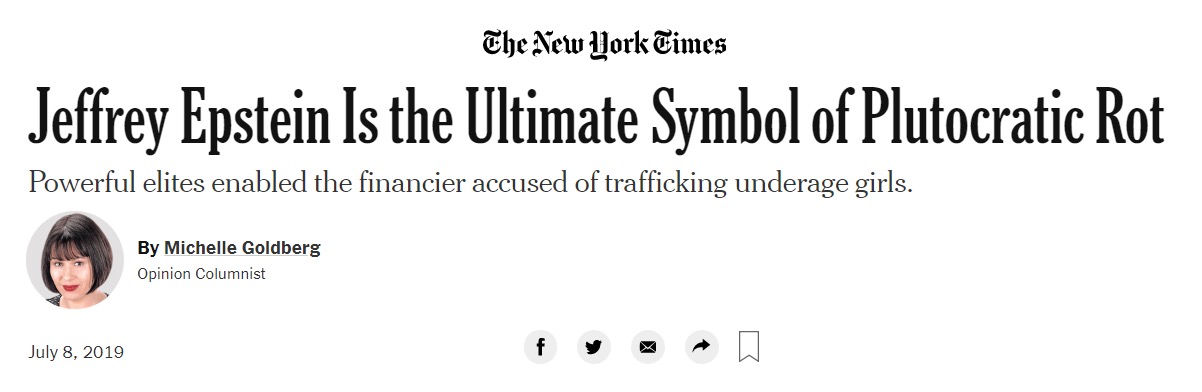Save the article with the bookmark icon
Viewport: 1202px width, 392px height.
click(x=749, y=347)
